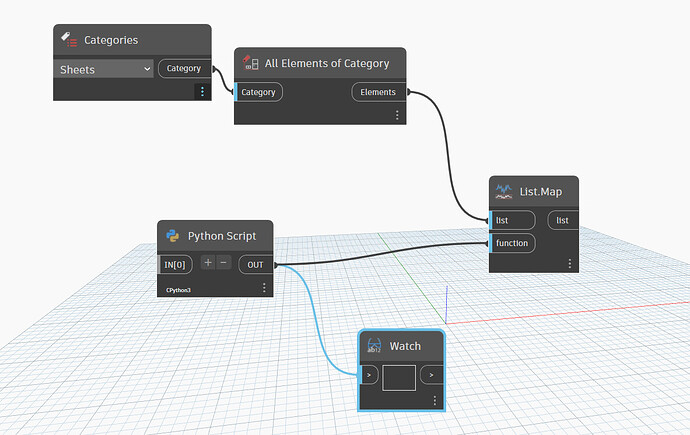Open the All Elements of Category options menu
The width and height of the screenshot is (690, 435).
tap(397, 115)
